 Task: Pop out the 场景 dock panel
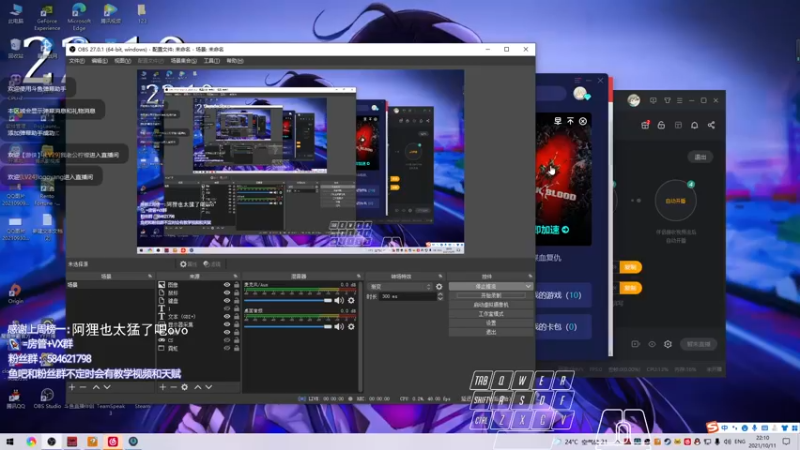coord(150,276)
